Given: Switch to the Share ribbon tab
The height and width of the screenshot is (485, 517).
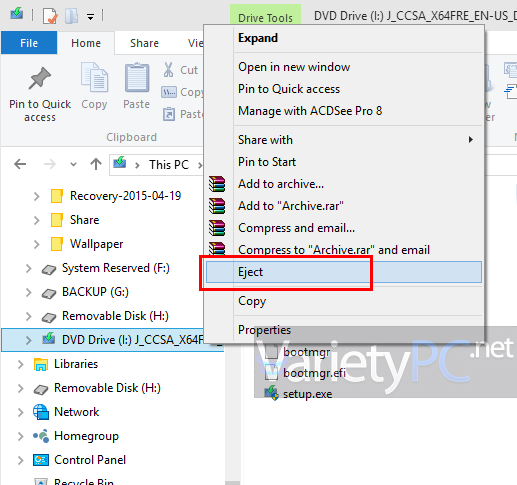Looking at the screenshot, I should 144,43.
